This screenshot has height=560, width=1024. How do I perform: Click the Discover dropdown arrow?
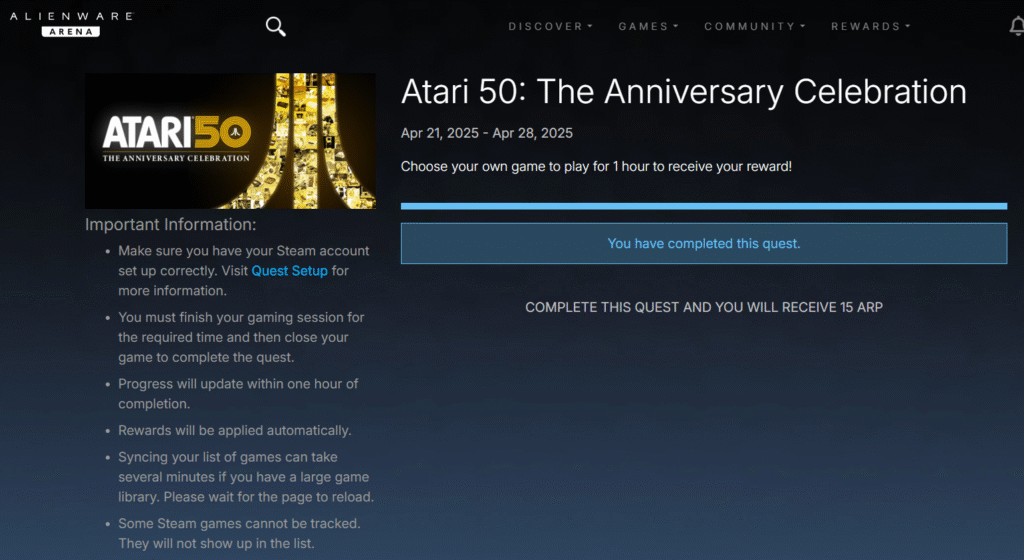(590, 26)
